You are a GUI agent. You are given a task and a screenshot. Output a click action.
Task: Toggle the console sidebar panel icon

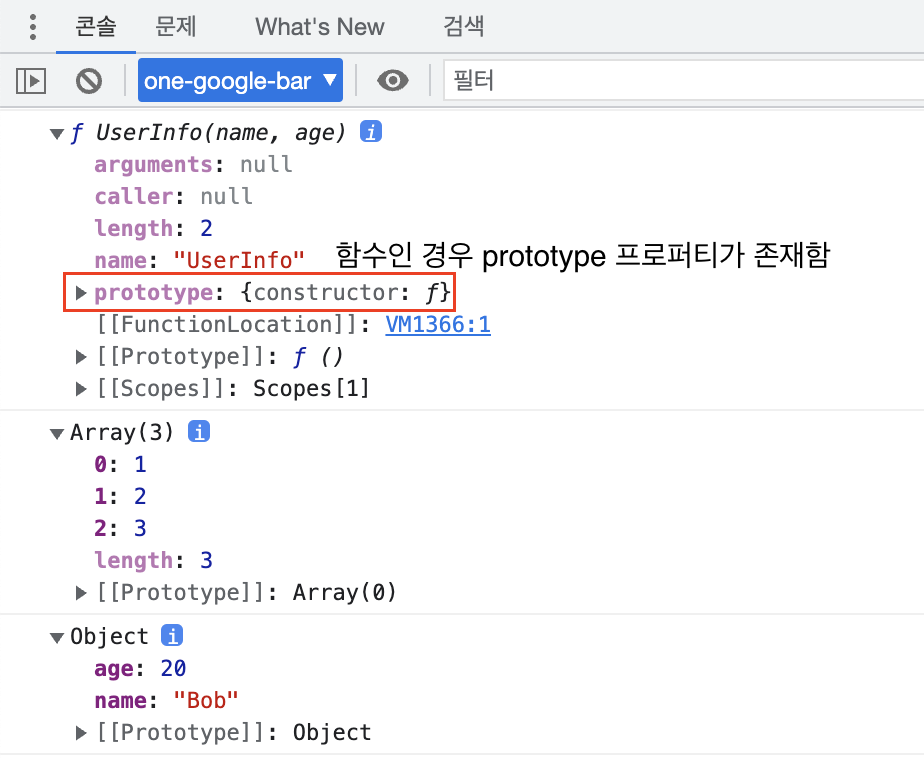point(31,81)
